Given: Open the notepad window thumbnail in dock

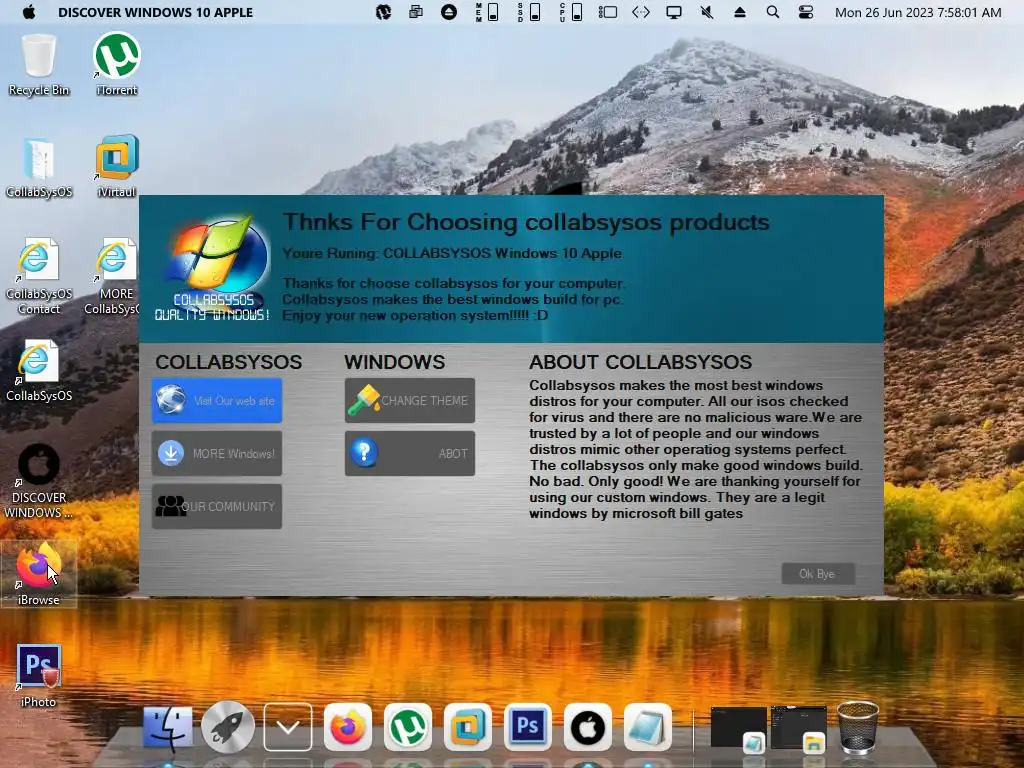Looking at the screenshot, I should click(738, 728).
